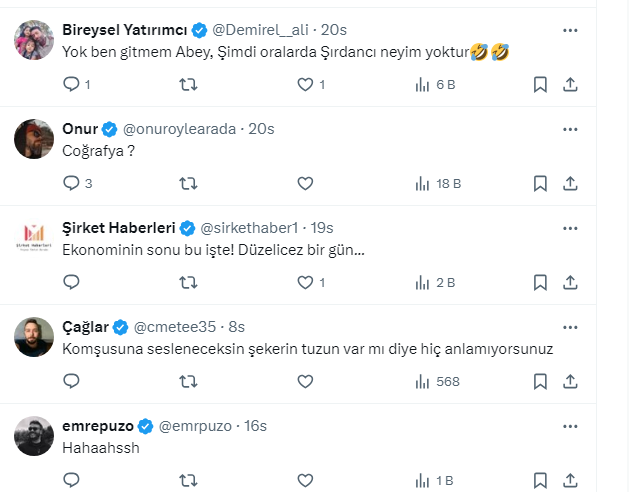Image resolution: width=629 pixels, height=492 pixels.
Task: Open Şirket Haberleri logo avatar
Action: (x=34, y=238)
